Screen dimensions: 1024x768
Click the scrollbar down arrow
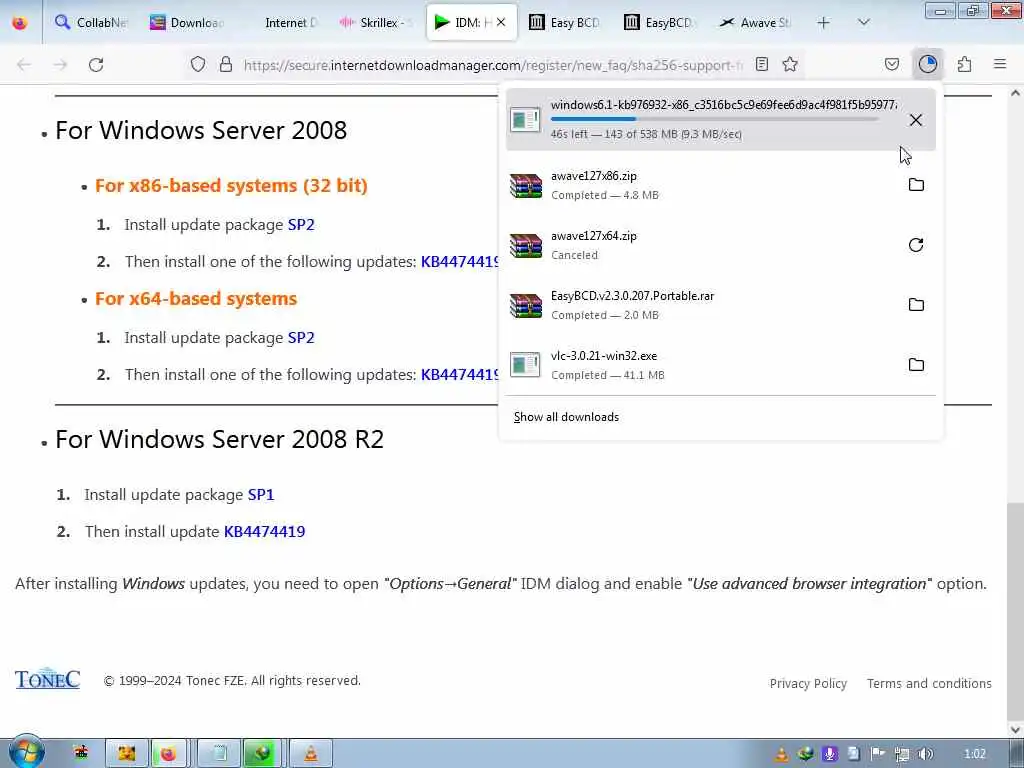coord(1015,729)
